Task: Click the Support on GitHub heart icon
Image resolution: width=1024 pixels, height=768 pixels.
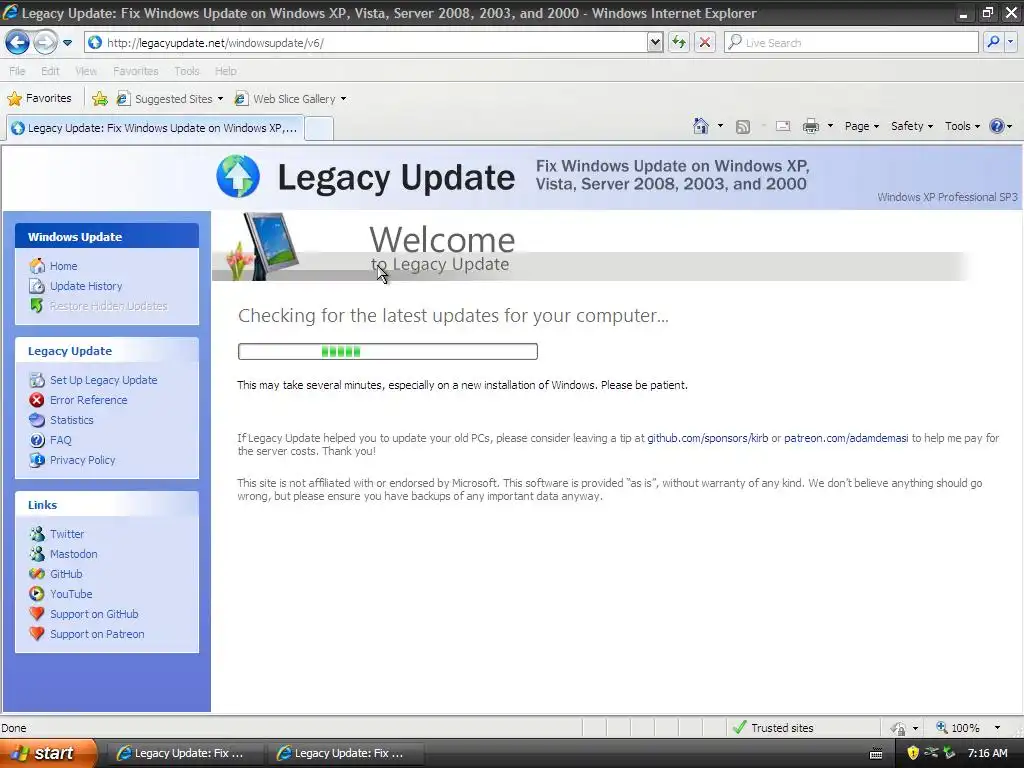Action: click(x=37, y=614)
